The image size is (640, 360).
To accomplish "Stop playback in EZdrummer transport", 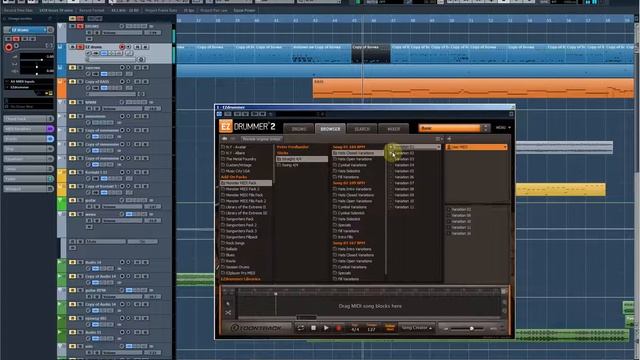I will click(x=313, y=328).
